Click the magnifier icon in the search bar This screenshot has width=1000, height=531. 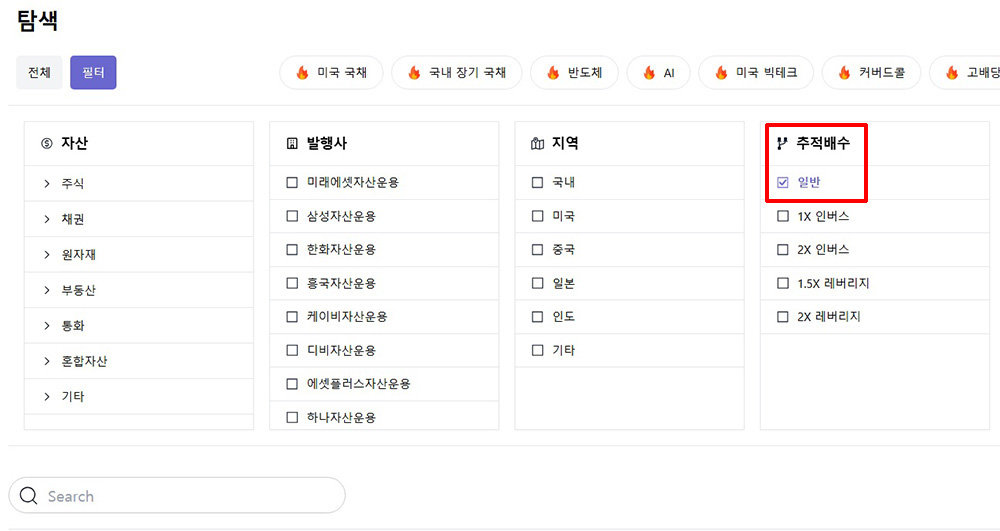pos(28,496)
